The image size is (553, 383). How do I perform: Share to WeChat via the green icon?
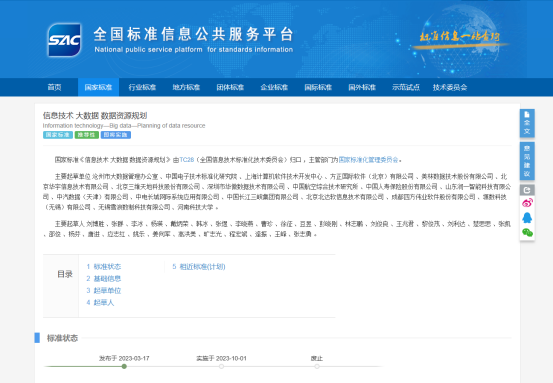527,232
